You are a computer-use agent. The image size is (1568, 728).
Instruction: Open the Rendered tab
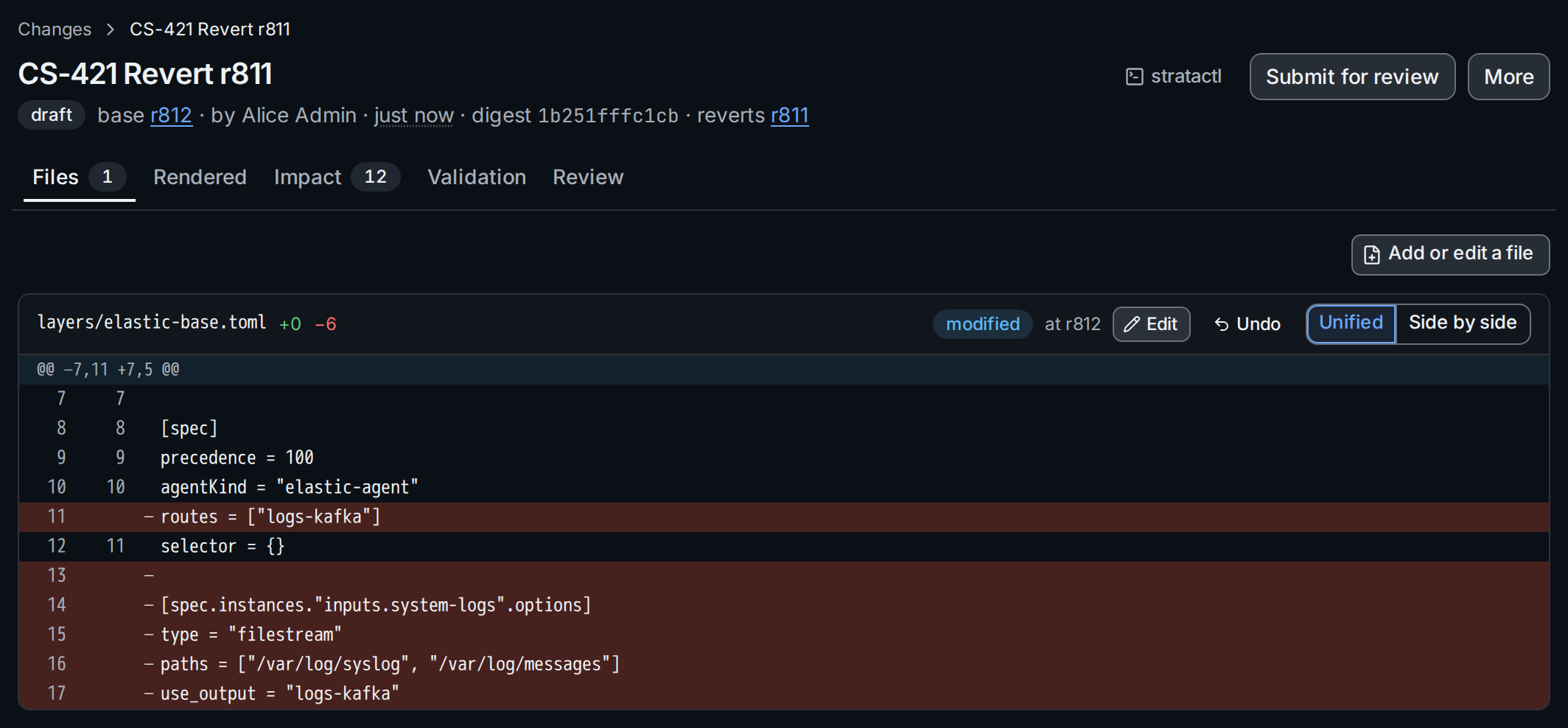coord(200,178)
